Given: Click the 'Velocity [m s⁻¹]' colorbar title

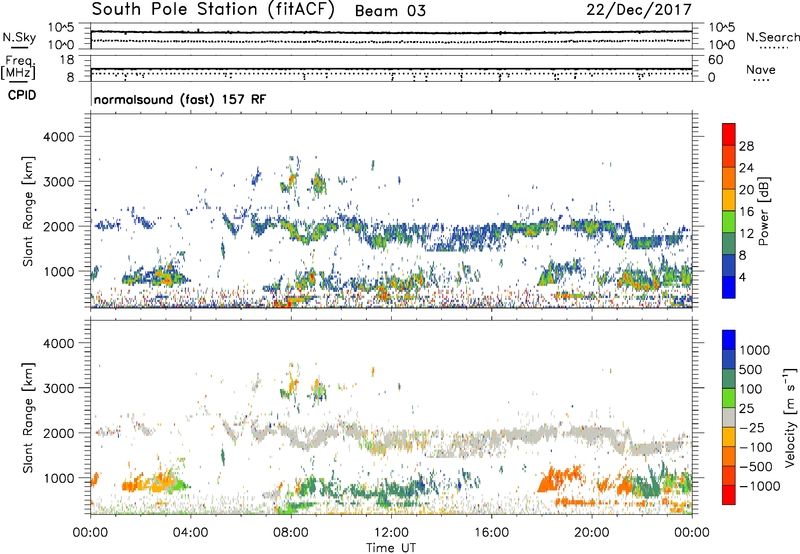Looking at the screenshot, I should tap(789, 417).
